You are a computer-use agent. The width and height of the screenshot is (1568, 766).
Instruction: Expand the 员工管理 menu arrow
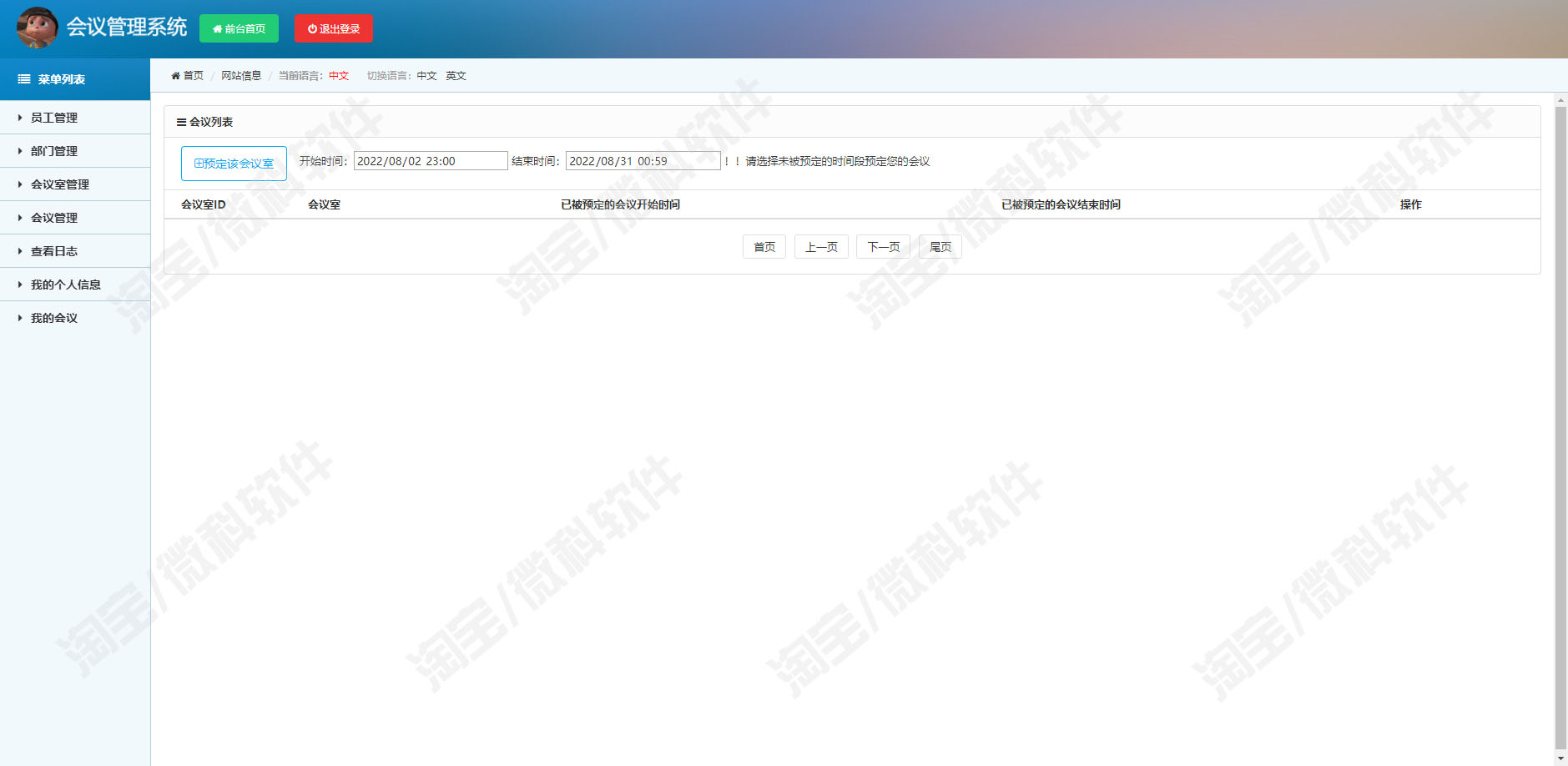point(20,118)
